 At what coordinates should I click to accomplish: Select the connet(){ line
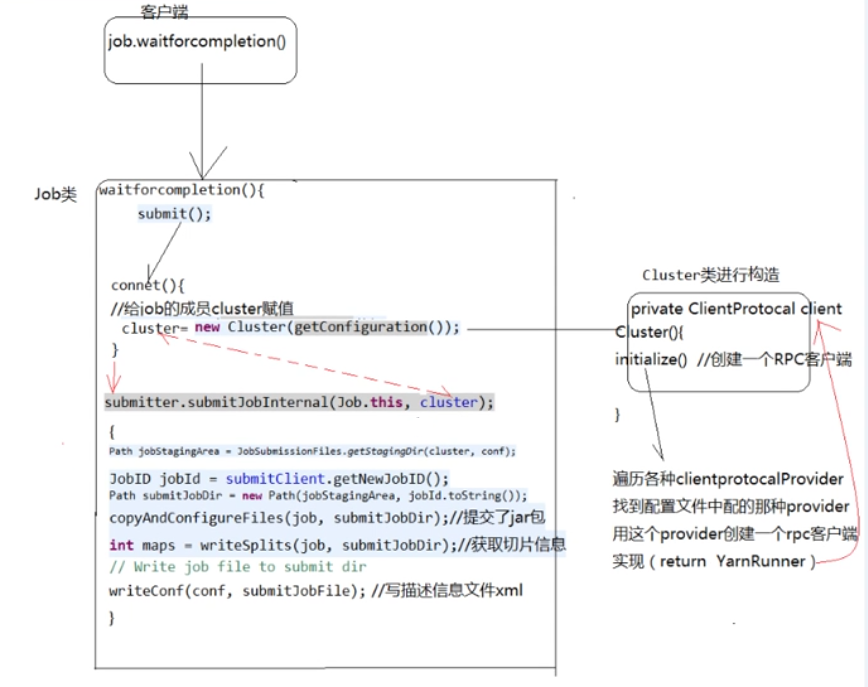click(x=148, y=285)
